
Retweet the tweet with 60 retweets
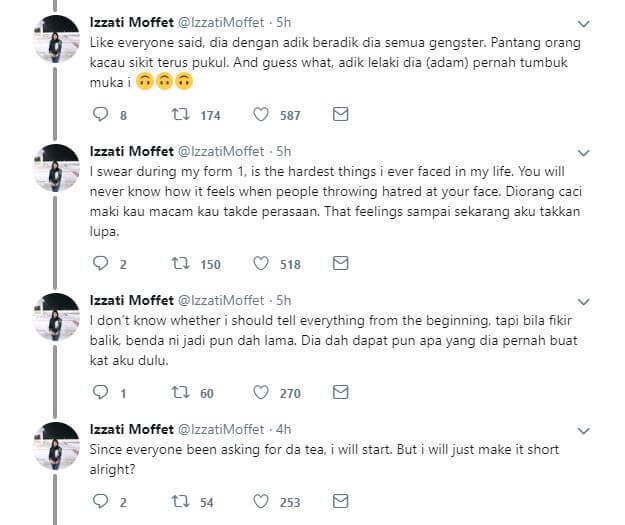(183, 393)
